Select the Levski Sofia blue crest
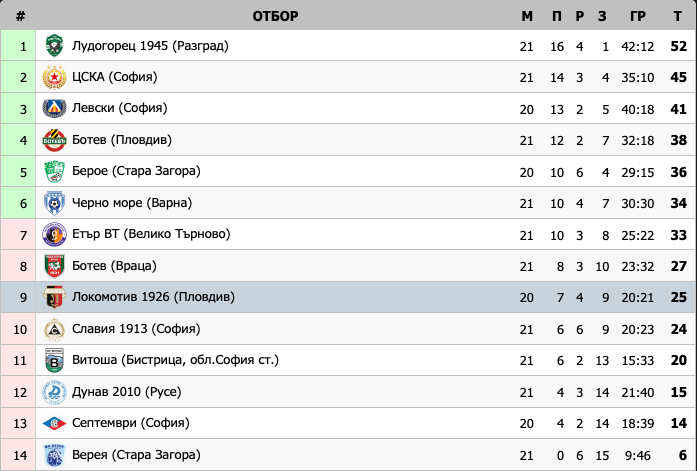Viewport: 697px width, 471px height. 54,108
